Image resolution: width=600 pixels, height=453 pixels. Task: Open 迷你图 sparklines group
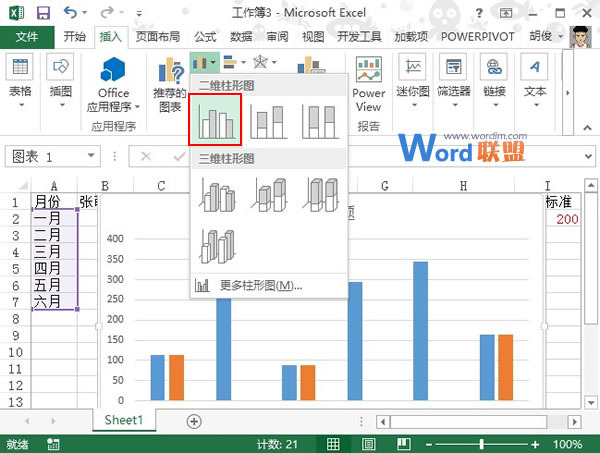click(x=412, y=81)
